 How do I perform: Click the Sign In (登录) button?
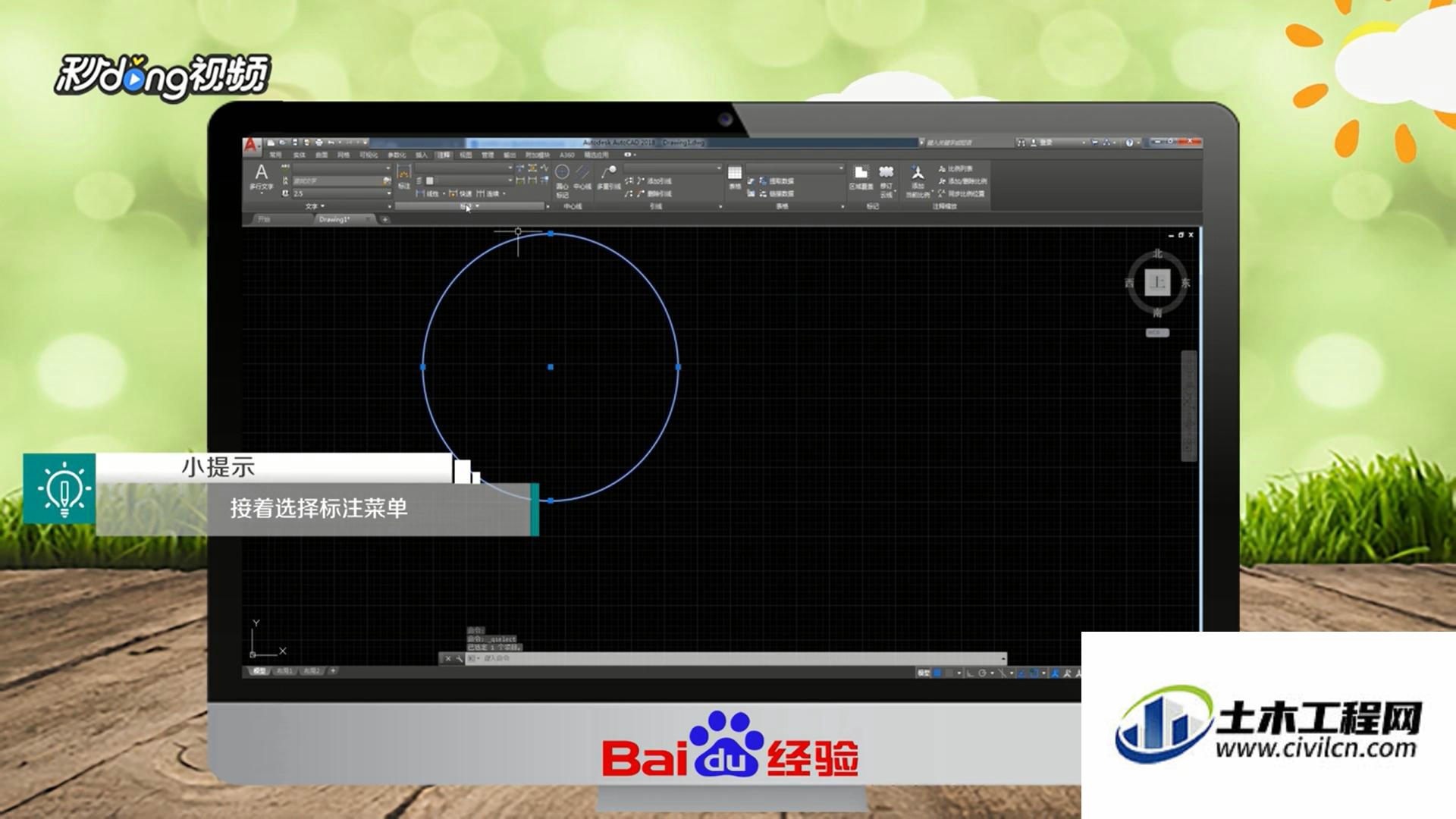(x=1046, y=143)
